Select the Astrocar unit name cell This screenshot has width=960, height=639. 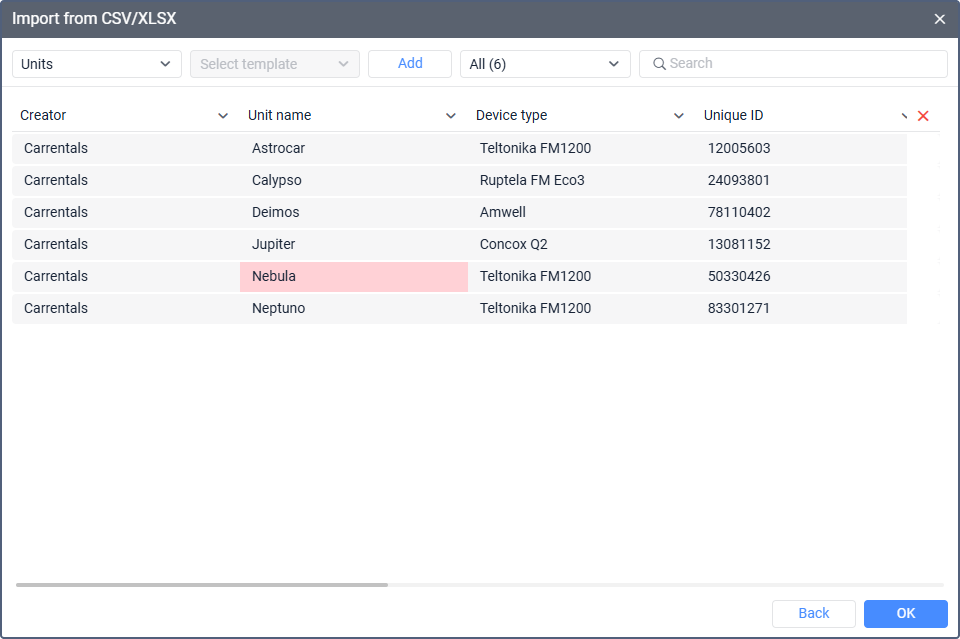tap(354, 149)
